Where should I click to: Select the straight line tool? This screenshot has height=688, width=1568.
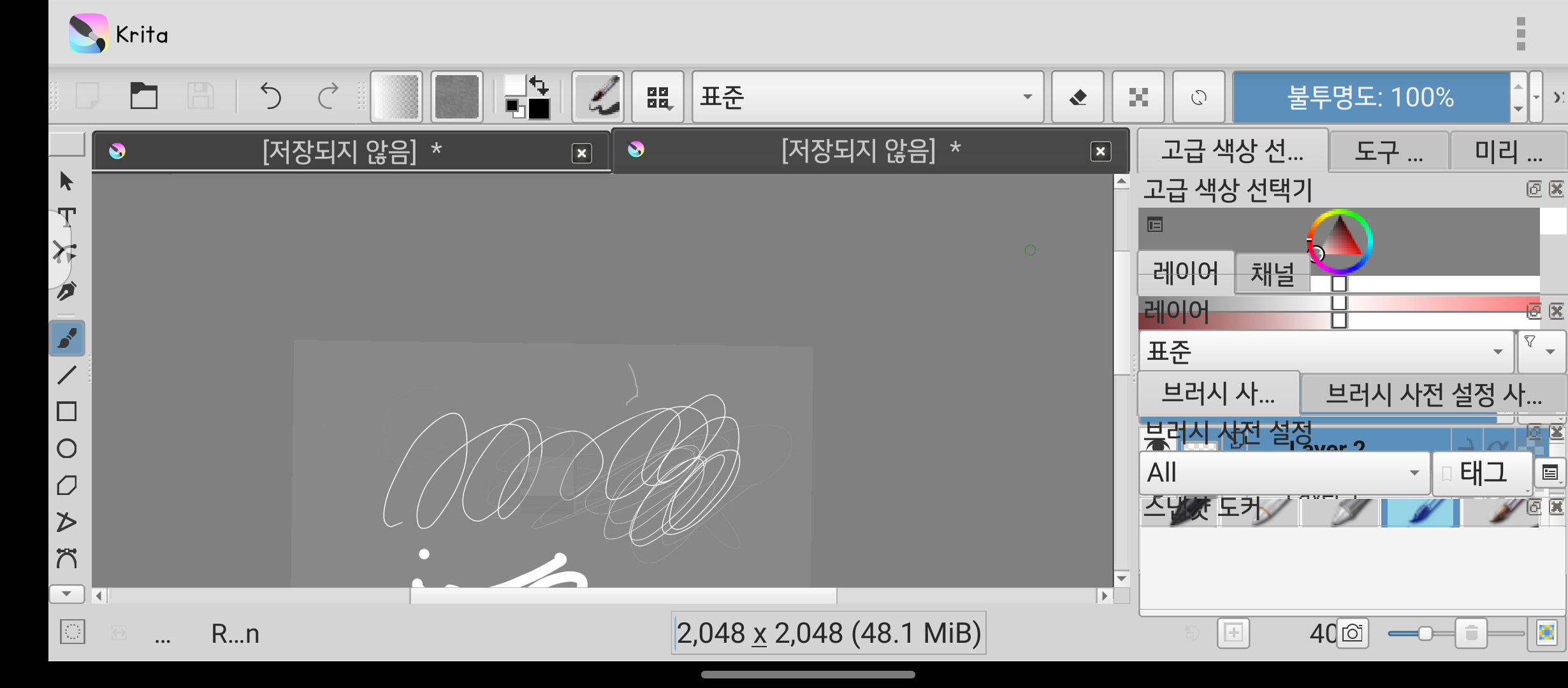pos(67,375)
